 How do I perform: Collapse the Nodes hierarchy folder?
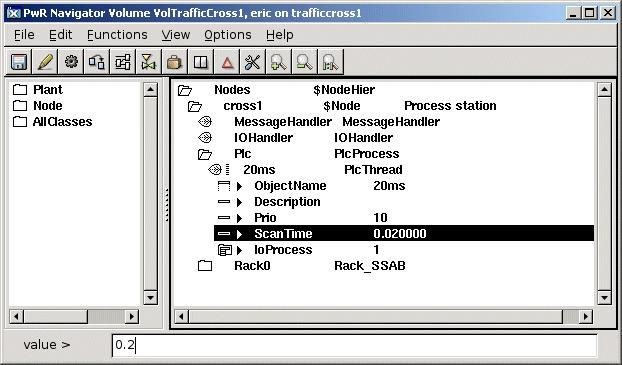(x=185, y=90)
